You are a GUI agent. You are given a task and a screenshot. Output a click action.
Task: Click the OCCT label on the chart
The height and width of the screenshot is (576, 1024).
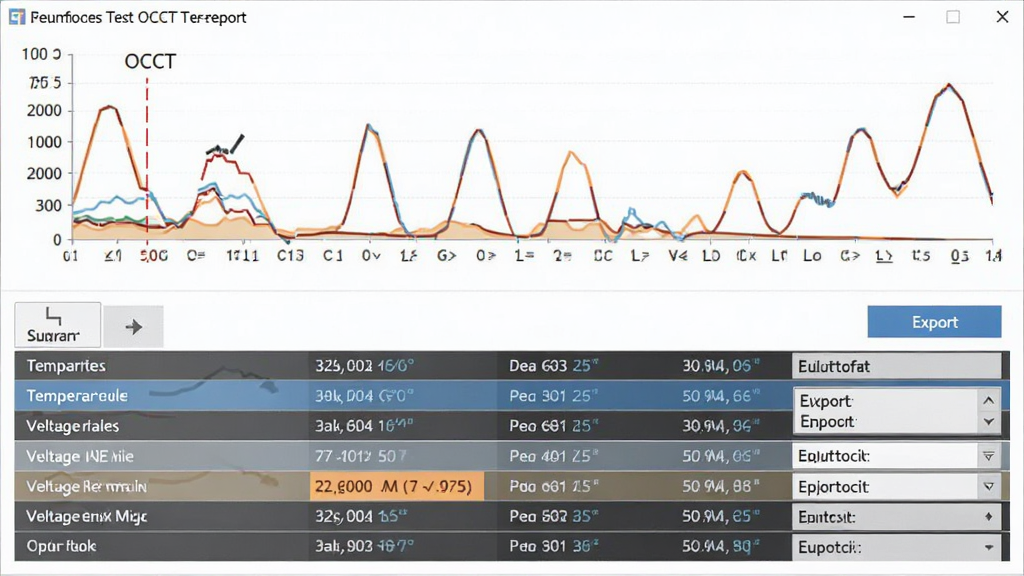(150, 61)
